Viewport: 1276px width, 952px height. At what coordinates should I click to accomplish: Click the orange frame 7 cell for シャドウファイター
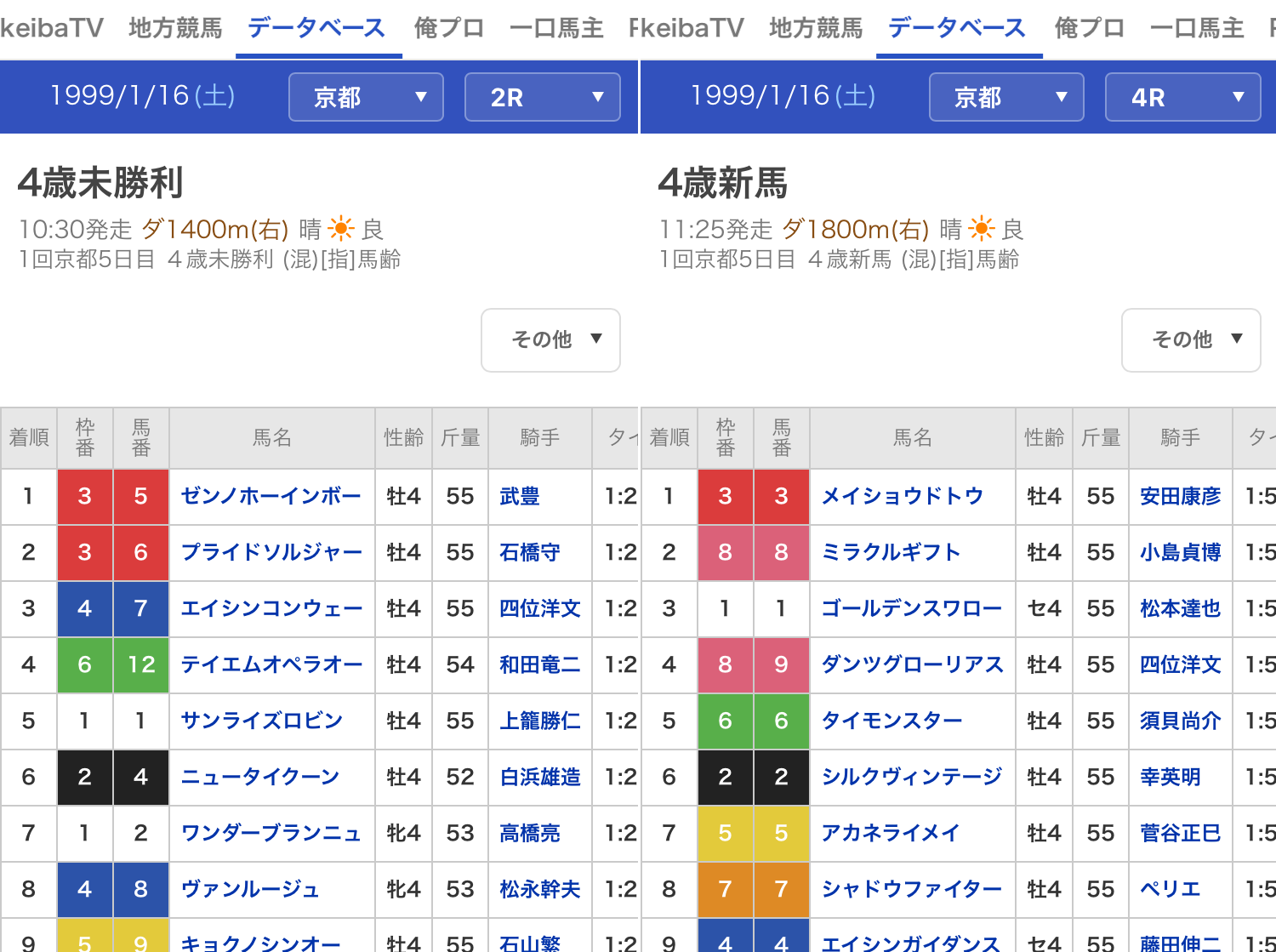click(725, 889)
